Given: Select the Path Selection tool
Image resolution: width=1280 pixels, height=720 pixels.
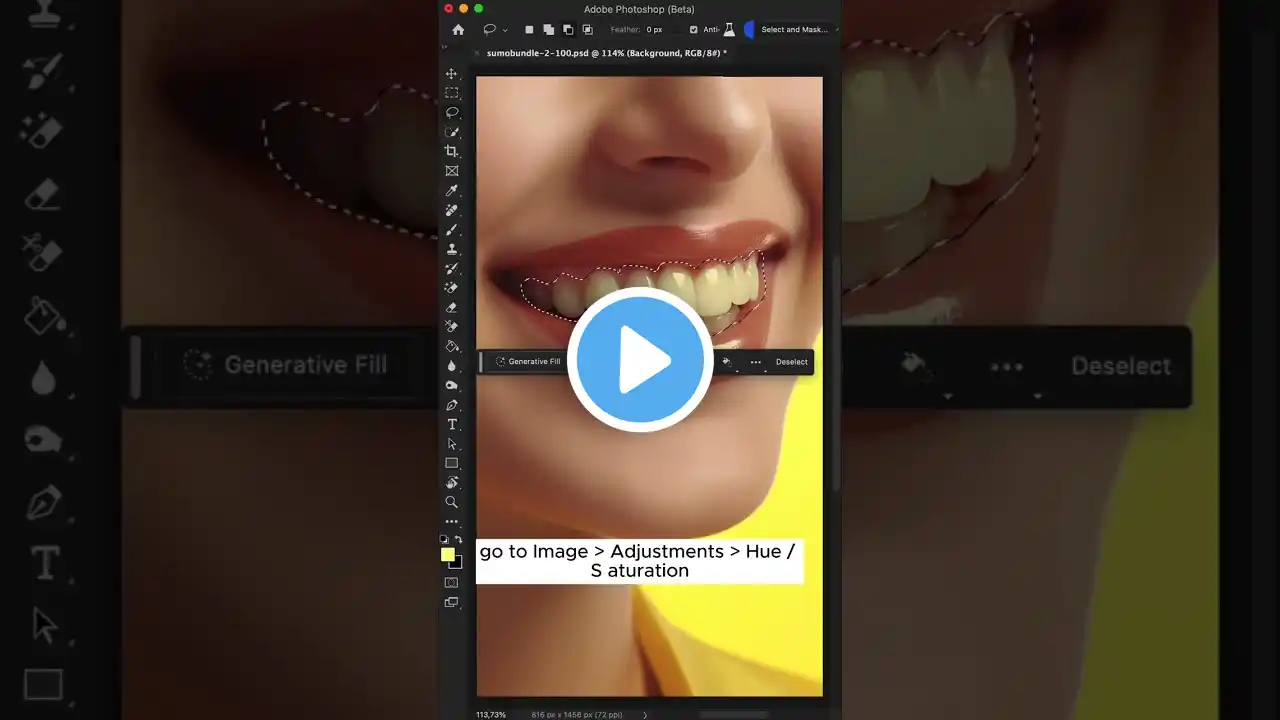Looking at the screenshot, I should (x=452, y=444).
